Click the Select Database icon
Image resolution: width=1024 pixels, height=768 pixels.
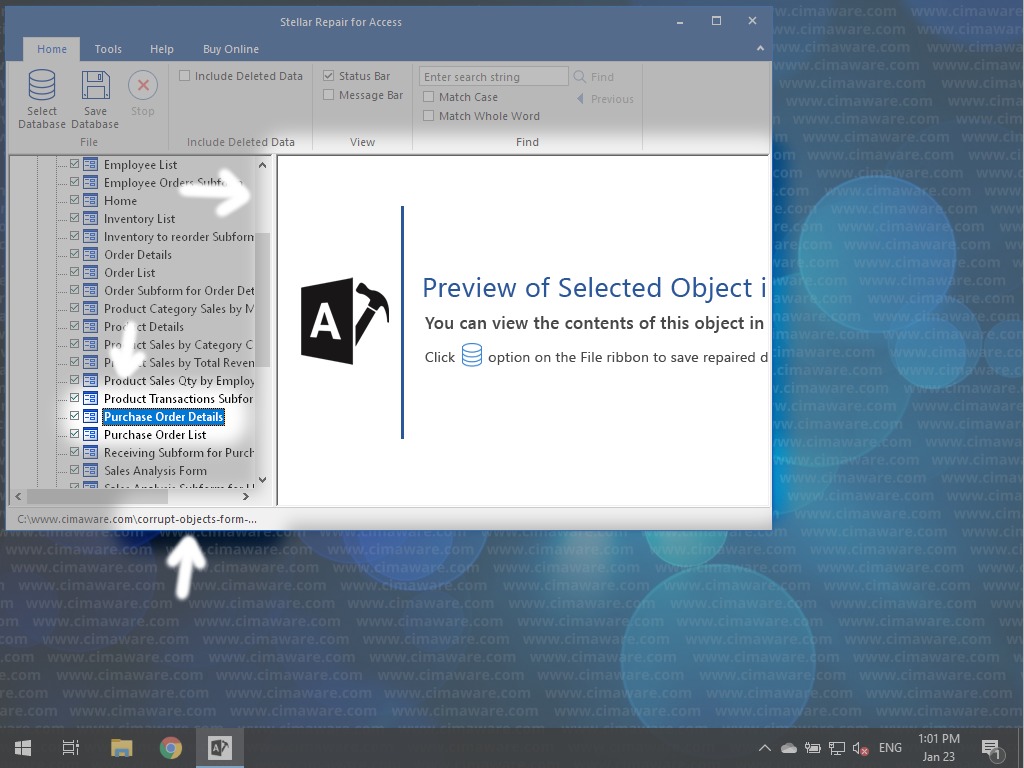tap(42, 88)
